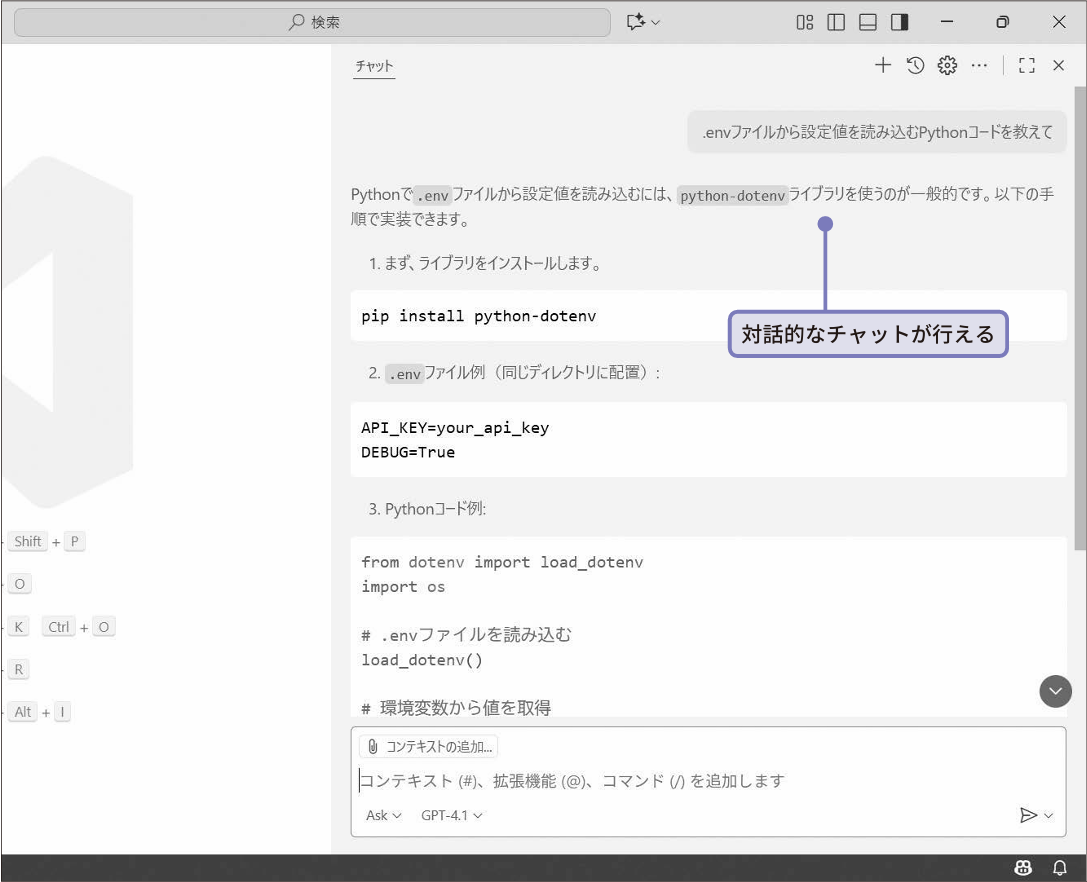Viewport: 1087px width, 882px height.
Task: Toggle the primary side bar
Action: [x=836, y=22]
